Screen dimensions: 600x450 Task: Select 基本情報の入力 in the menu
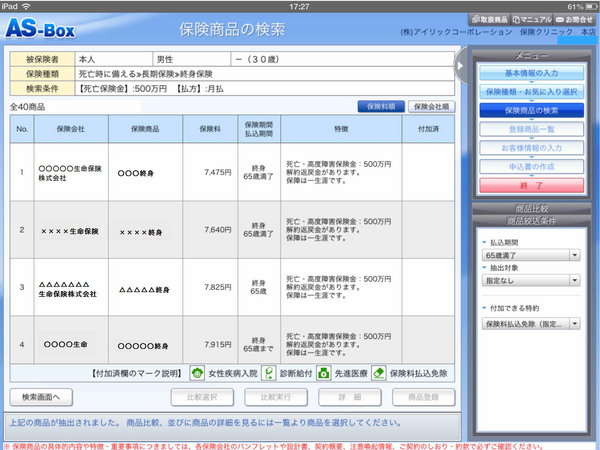pyautogui.click(x=531, y=74)
